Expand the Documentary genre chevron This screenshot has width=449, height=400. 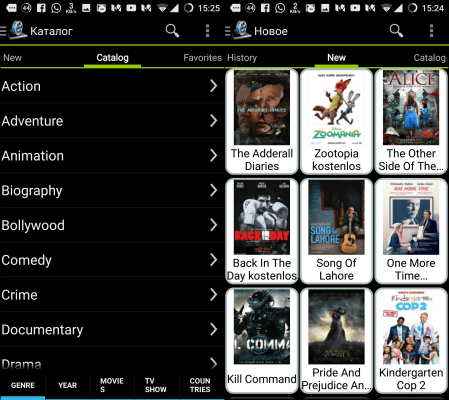214,329
